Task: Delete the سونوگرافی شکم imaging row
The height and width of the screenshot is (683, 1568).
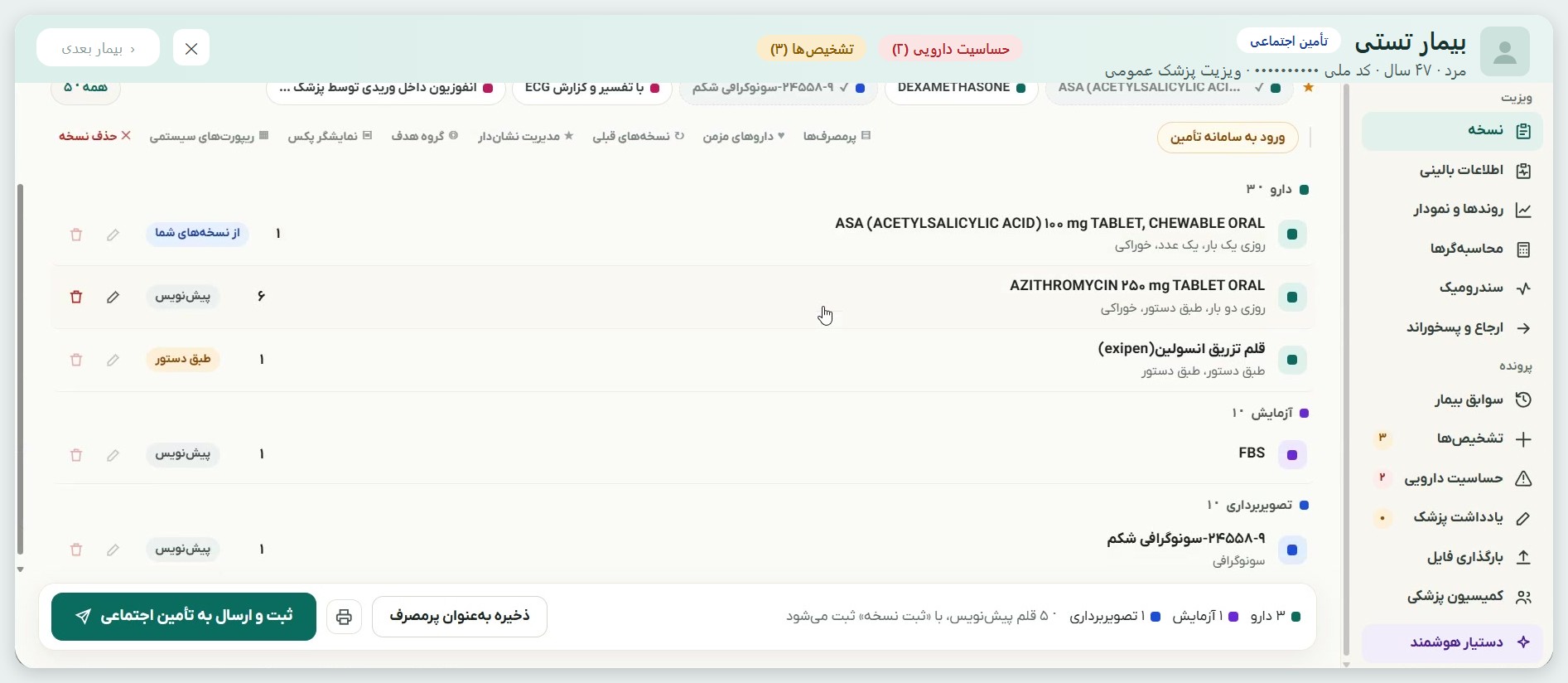Action: pos(76,550)
